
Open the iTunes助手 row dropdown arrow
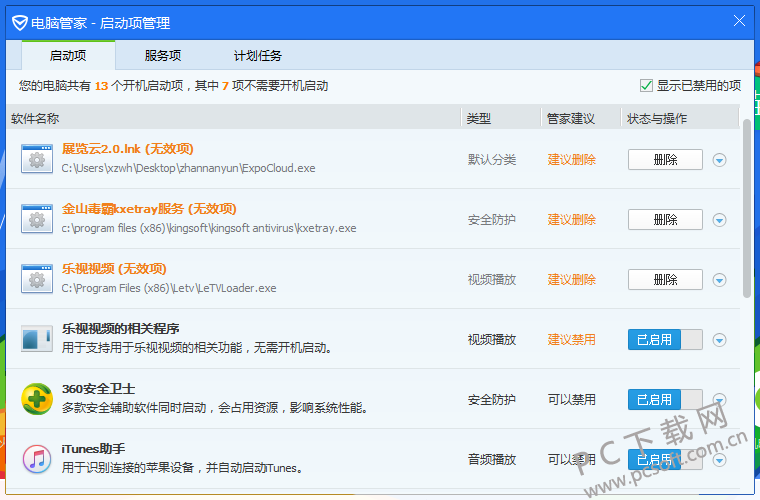click(719, 460)
